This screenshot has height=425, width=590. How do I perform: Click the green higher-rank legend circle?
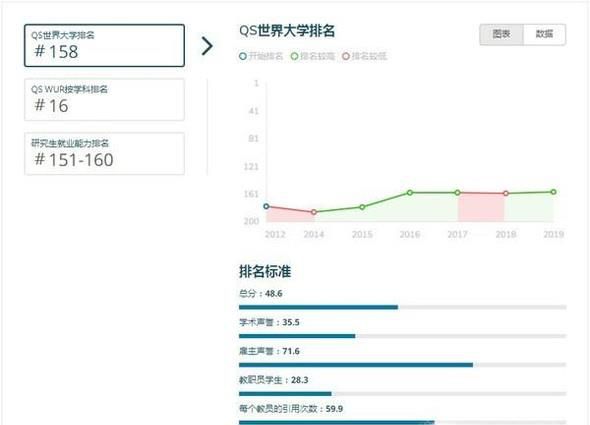tap(294, 56)
